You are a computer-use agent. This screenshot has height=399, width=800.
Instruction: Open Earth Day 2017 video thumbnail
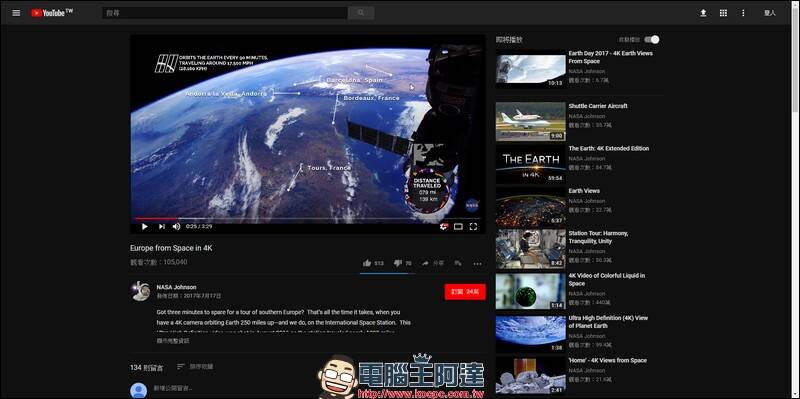pos(531,68)
